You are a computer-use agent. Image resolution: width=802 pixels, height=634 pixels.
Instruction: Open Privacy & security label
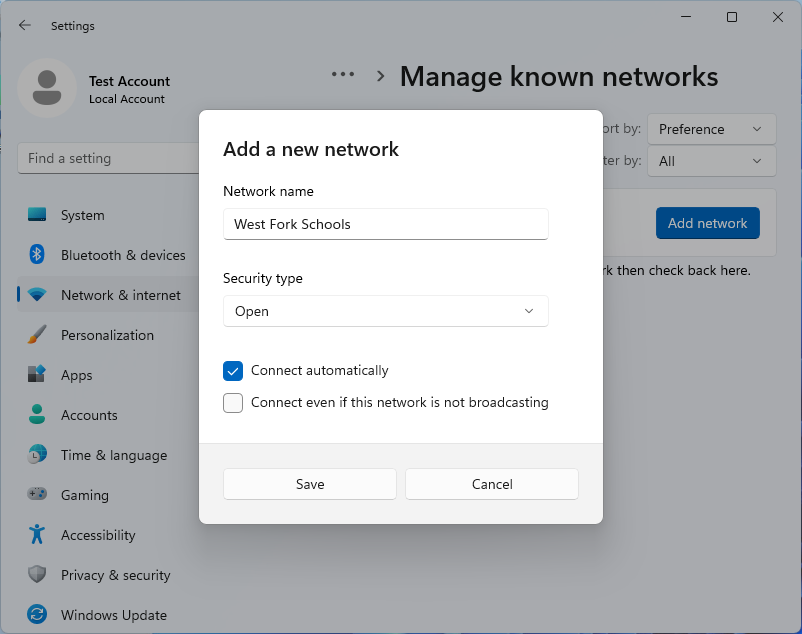pos(116,575)
